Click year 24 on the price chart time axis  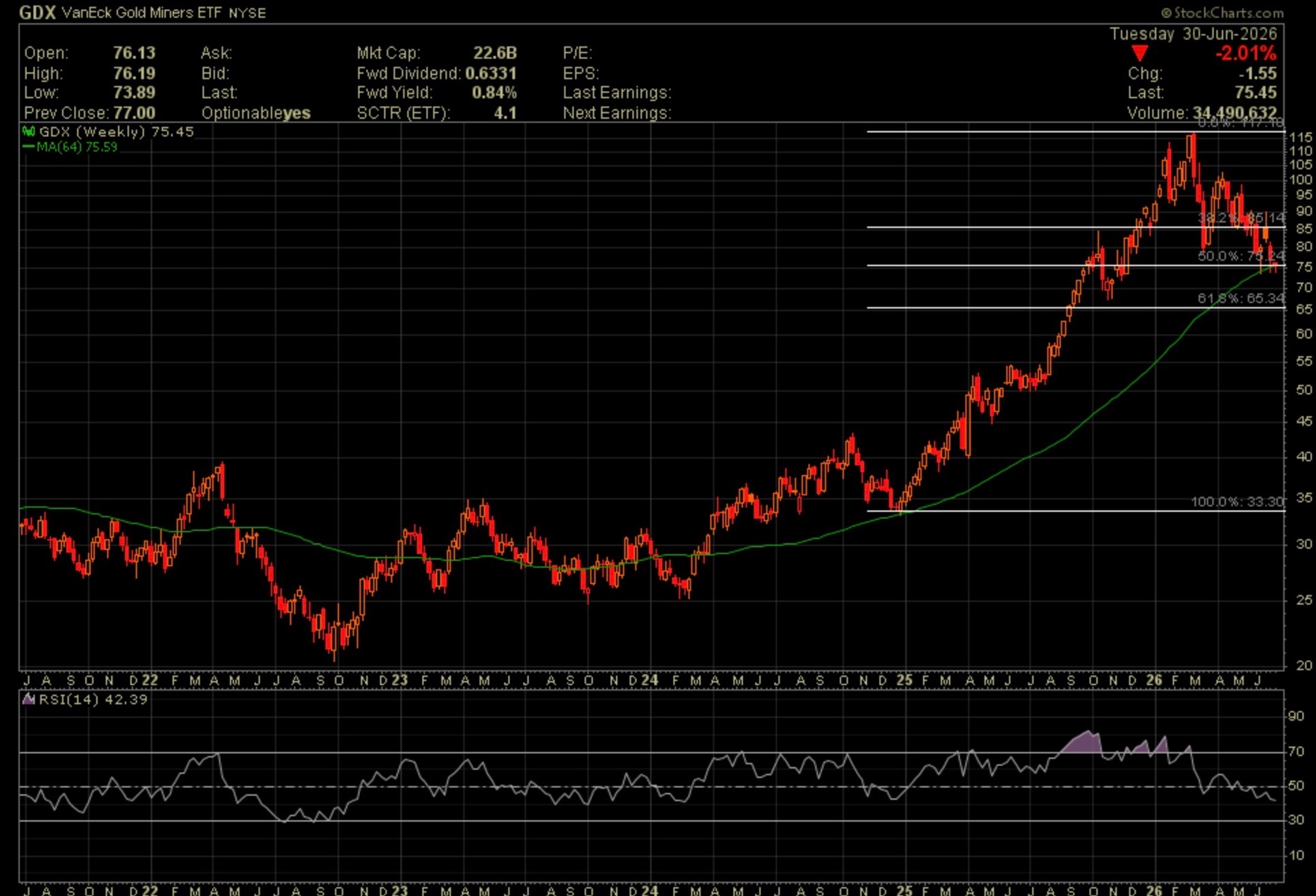pyautogui.click(x=650, y=680)
